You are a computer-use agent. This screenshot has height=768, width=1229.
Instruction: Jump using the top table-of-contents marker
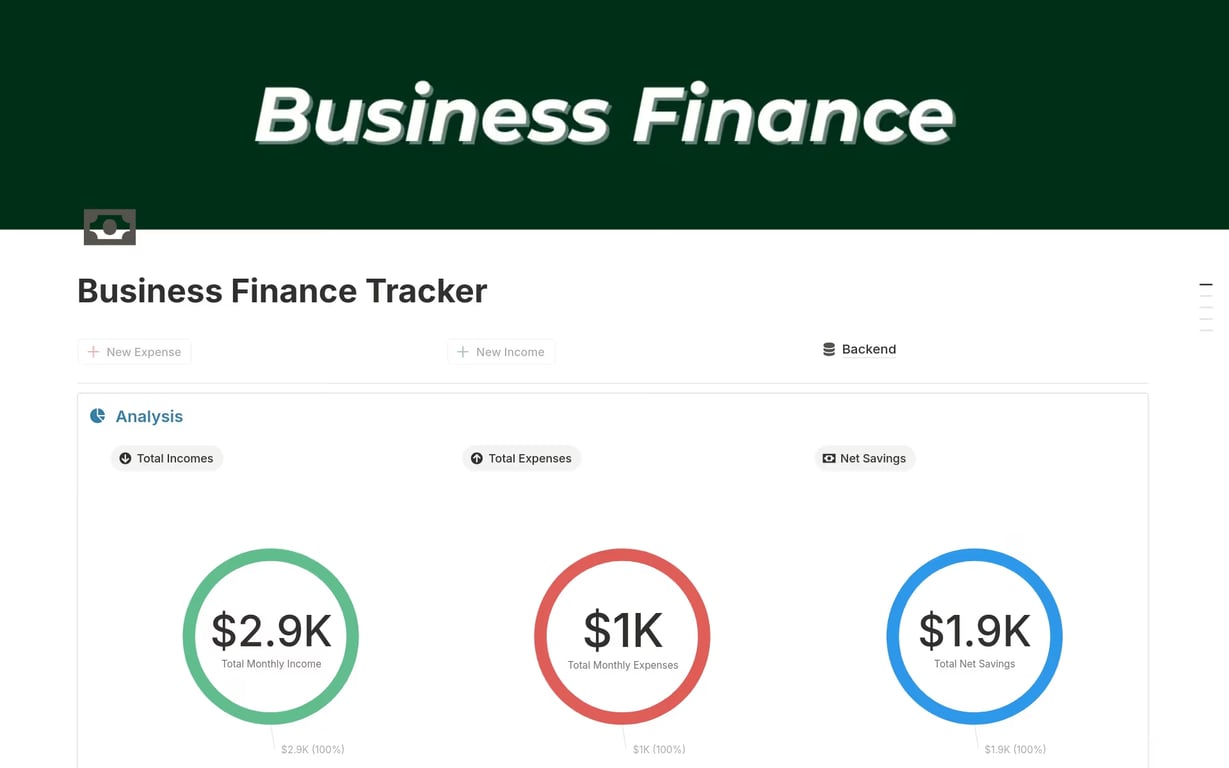1205,286
